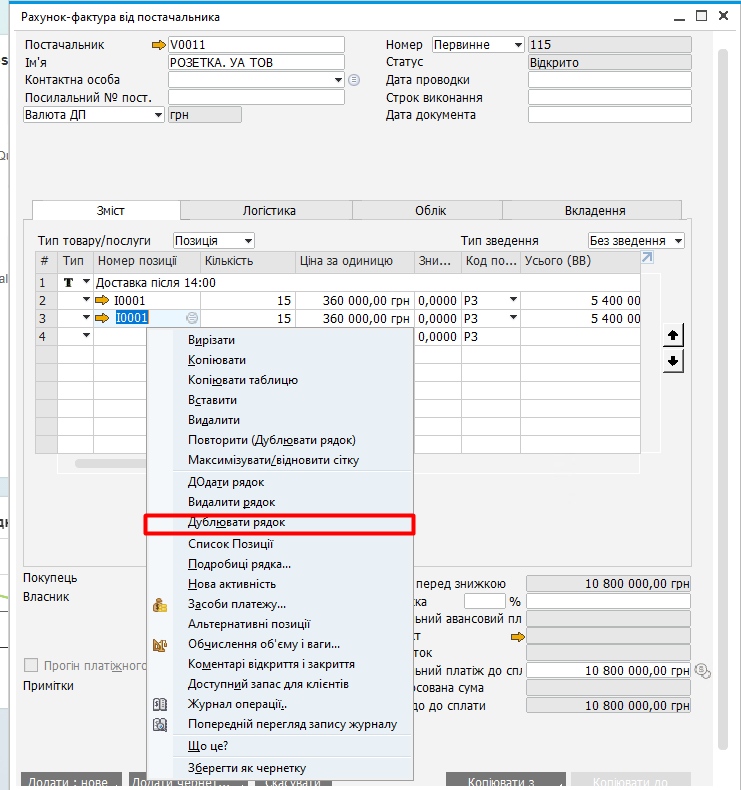This screenshot has height=790, width=741.
Task: Click the link arrow in table row 2
Action: [x=102, y=300]
